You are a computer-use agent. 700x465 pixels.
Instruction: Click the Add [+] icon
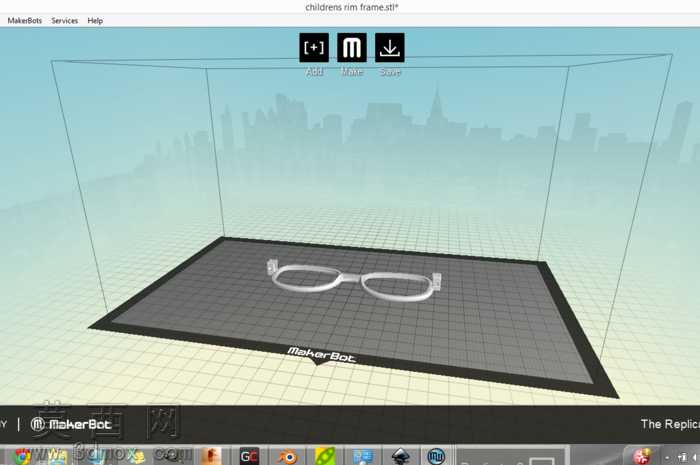(314, 47)
